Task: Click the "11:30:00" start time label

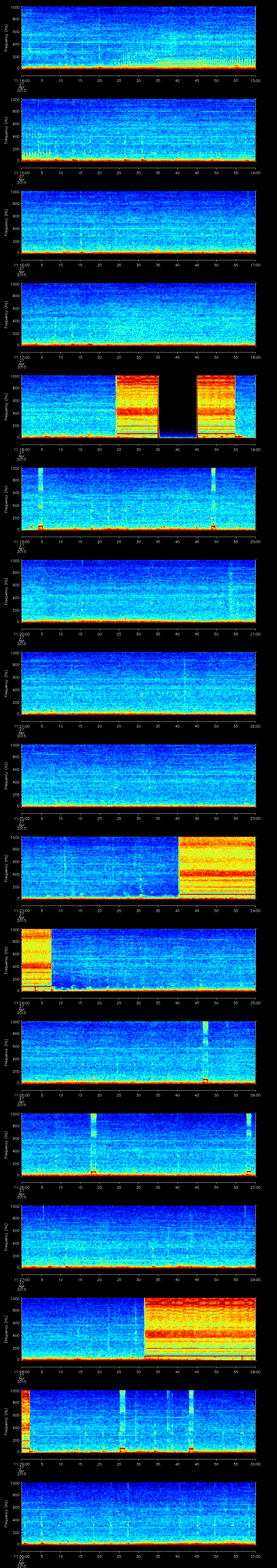Action: pyautogui.click(x=21, y=1556)
